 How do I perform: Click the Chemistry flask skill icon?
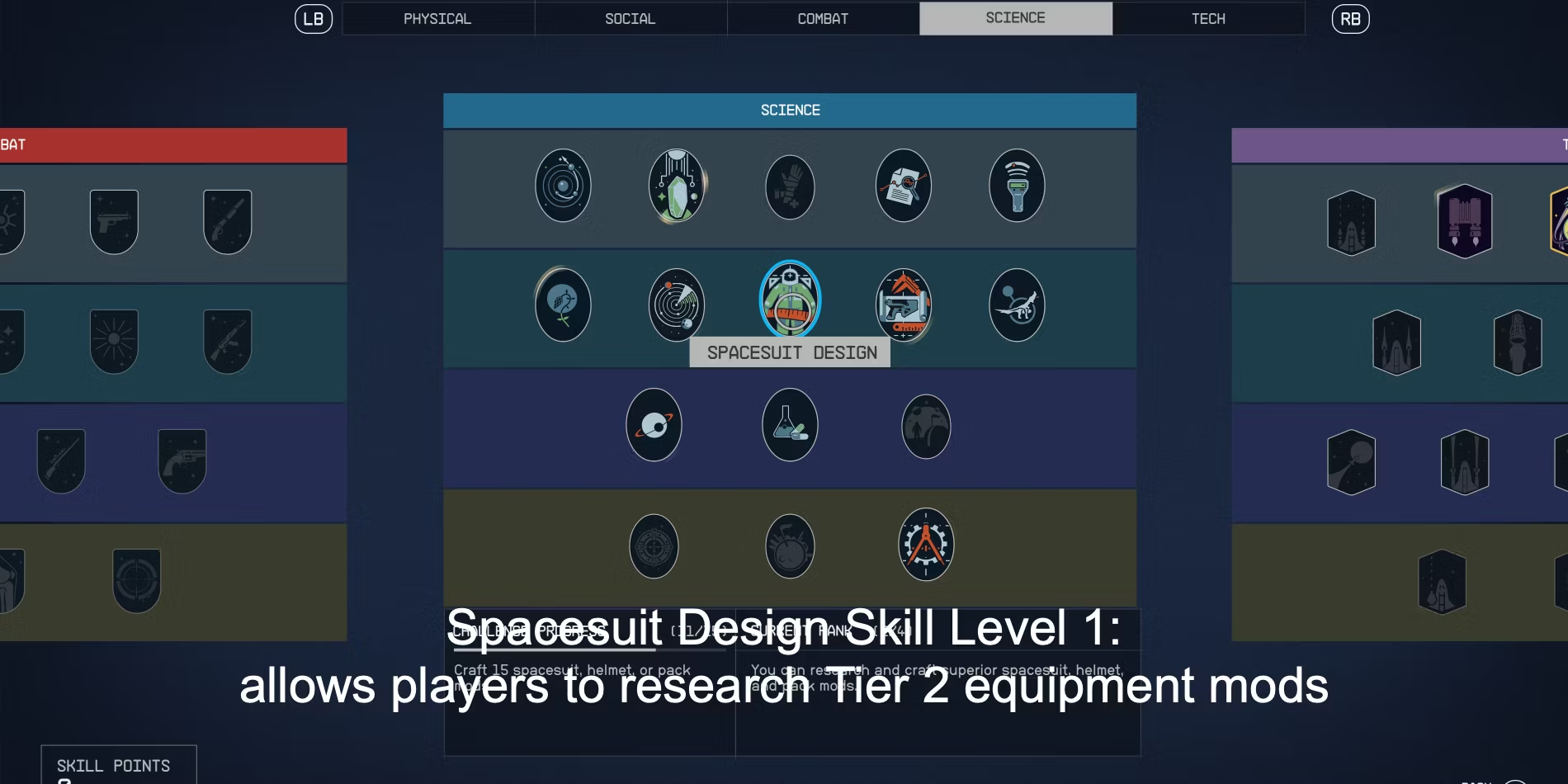pyautogui.click(x=790, y=425)
